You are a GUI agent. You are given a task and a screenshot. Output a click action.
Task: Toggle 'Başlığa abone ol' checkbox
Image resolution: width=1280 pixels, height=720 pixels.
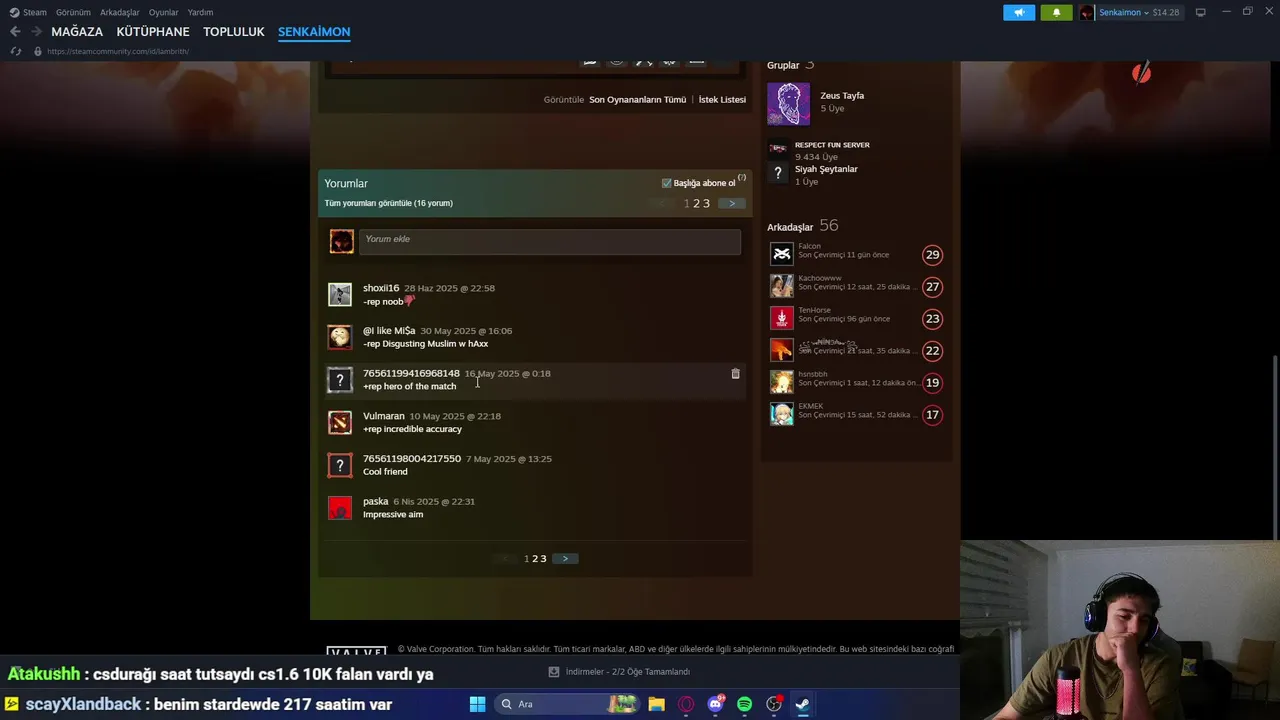coord(666,183)
